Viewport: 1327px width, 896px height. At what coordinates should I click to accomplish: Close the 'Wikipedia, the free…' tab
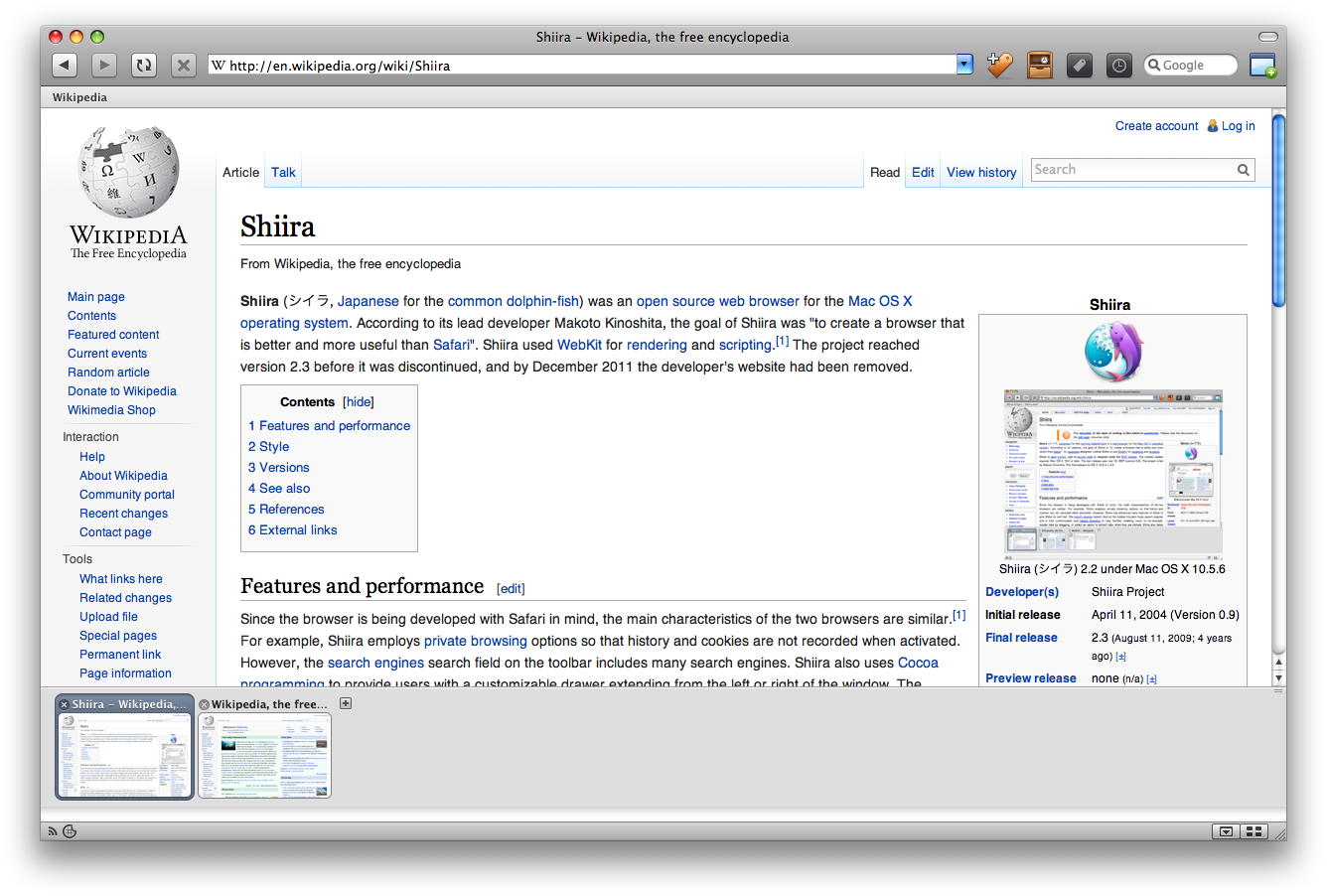click(205, 704)
